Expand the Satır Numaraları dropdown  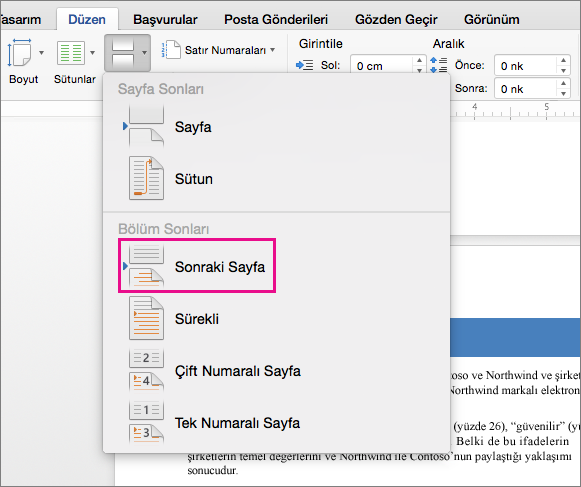pos(273,50)
